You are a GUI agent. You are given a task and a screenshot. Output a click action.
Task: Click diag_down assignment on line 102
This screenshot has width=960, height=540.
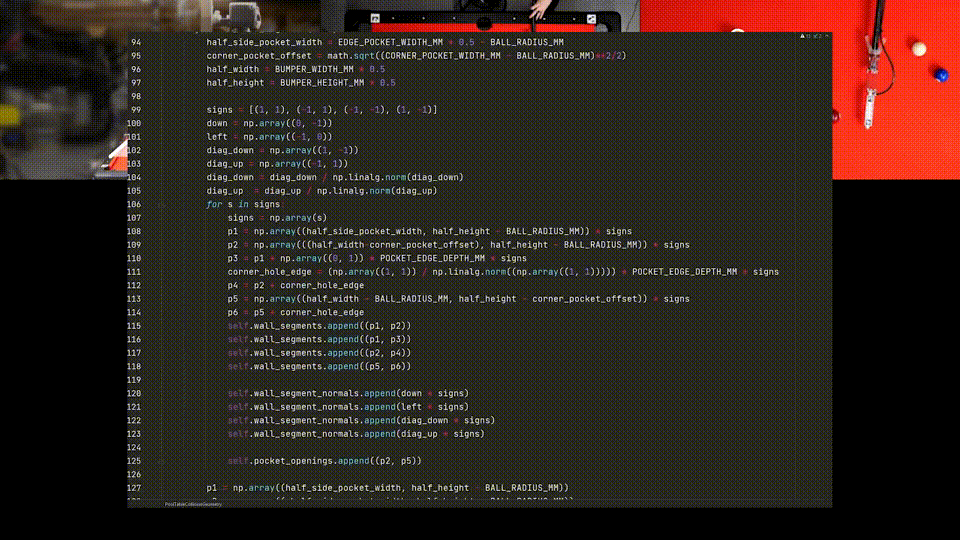point(282,151)
